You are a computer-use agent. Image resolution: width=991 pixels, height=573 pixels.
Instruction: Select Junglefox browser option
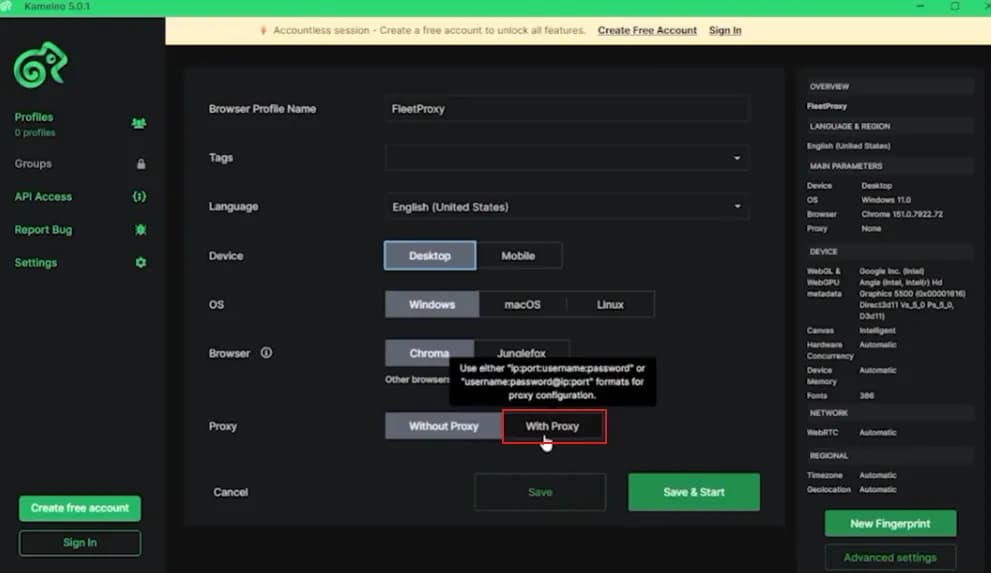coord(521,353)
